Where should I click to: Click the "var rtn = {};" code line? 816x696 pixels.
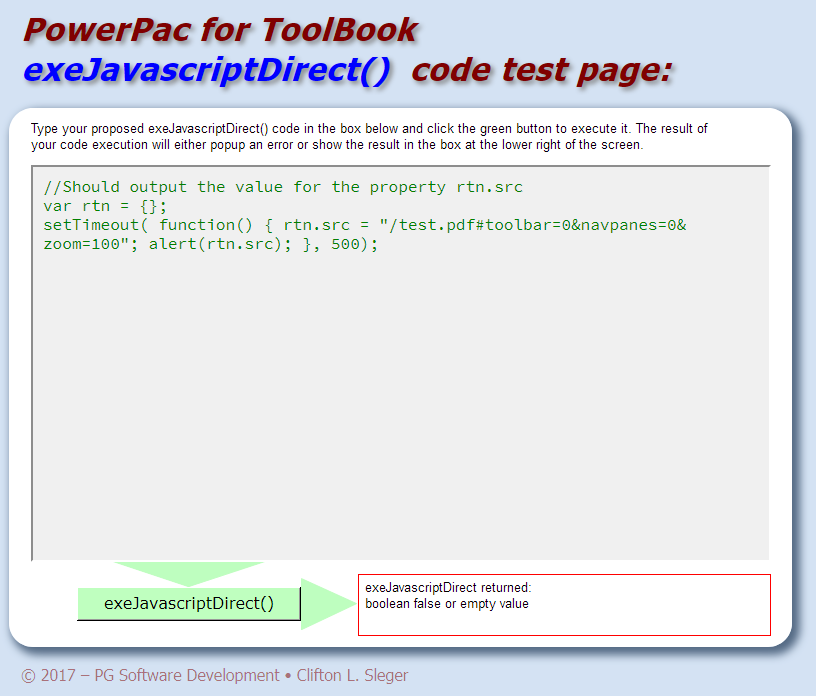tap(105, 206)
